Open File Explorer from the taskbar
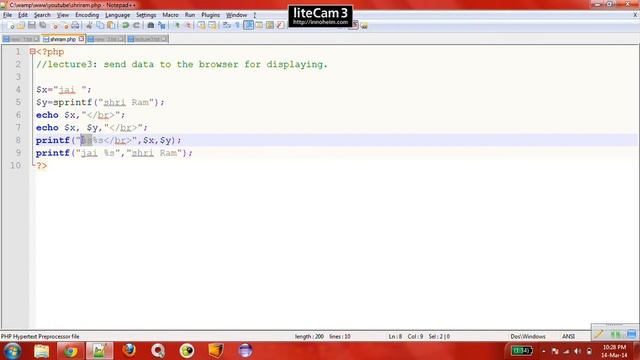Image resolution: width=640 pixels, height=360 pixels. click(42, 351)
